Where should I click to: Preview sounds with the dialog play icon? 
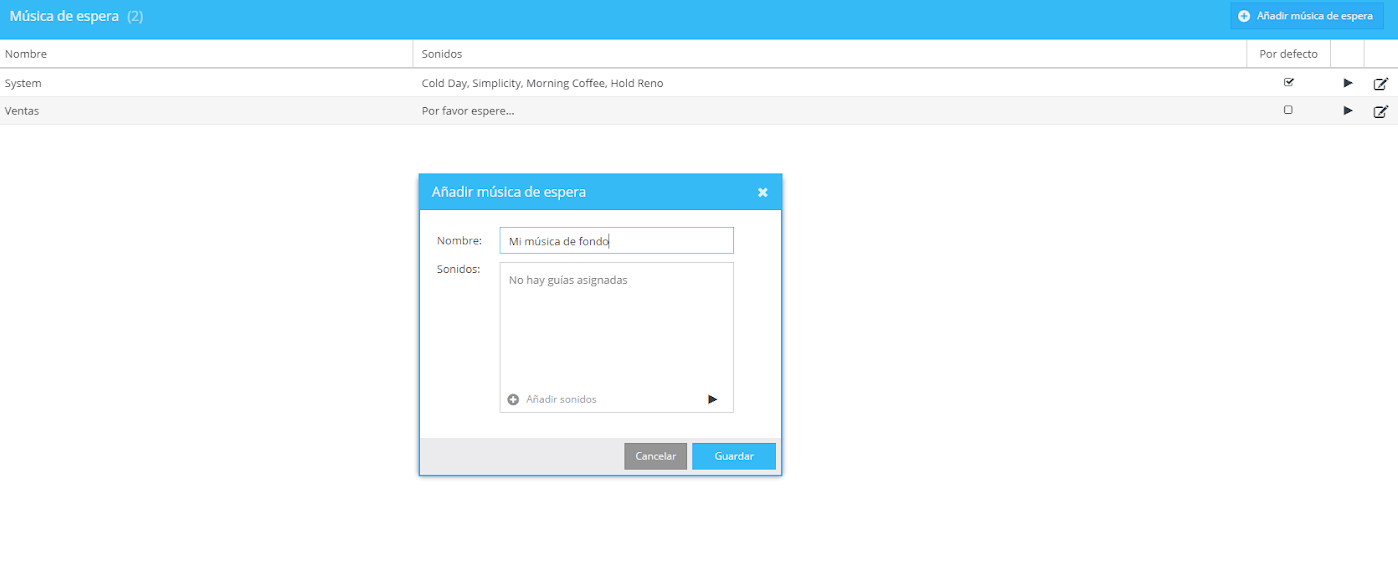click(x=712, y=399)
